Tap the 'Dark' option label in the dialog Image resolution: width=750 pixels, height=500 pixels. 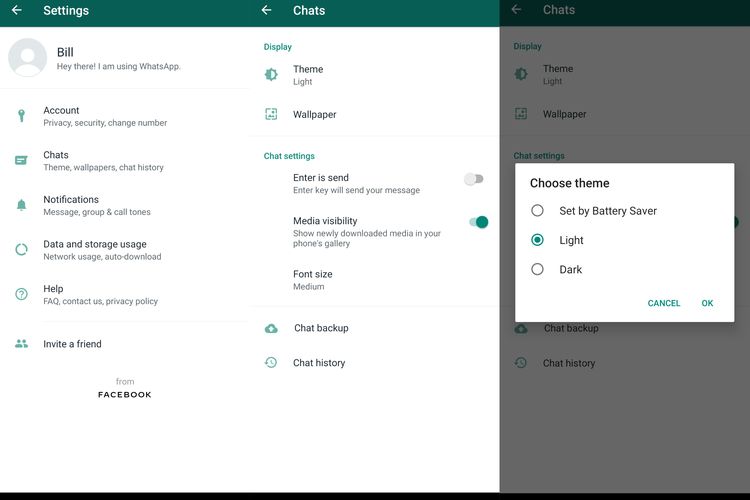[571, 269]
